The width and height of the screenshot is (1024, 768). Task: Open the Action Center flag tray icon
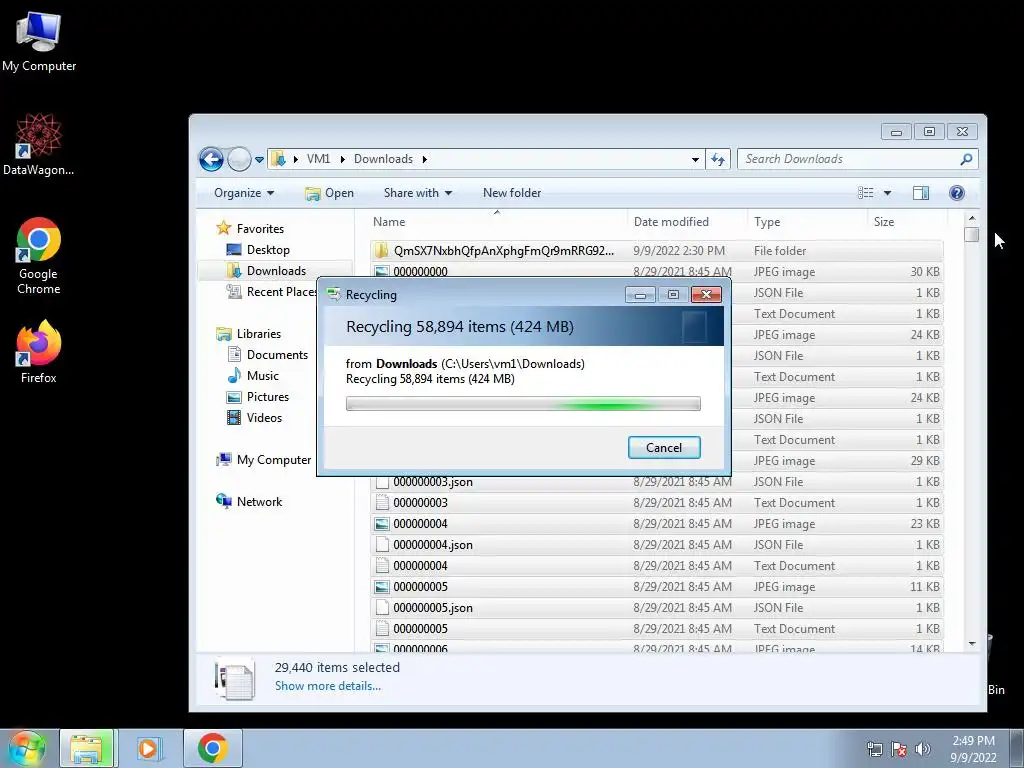899,749
